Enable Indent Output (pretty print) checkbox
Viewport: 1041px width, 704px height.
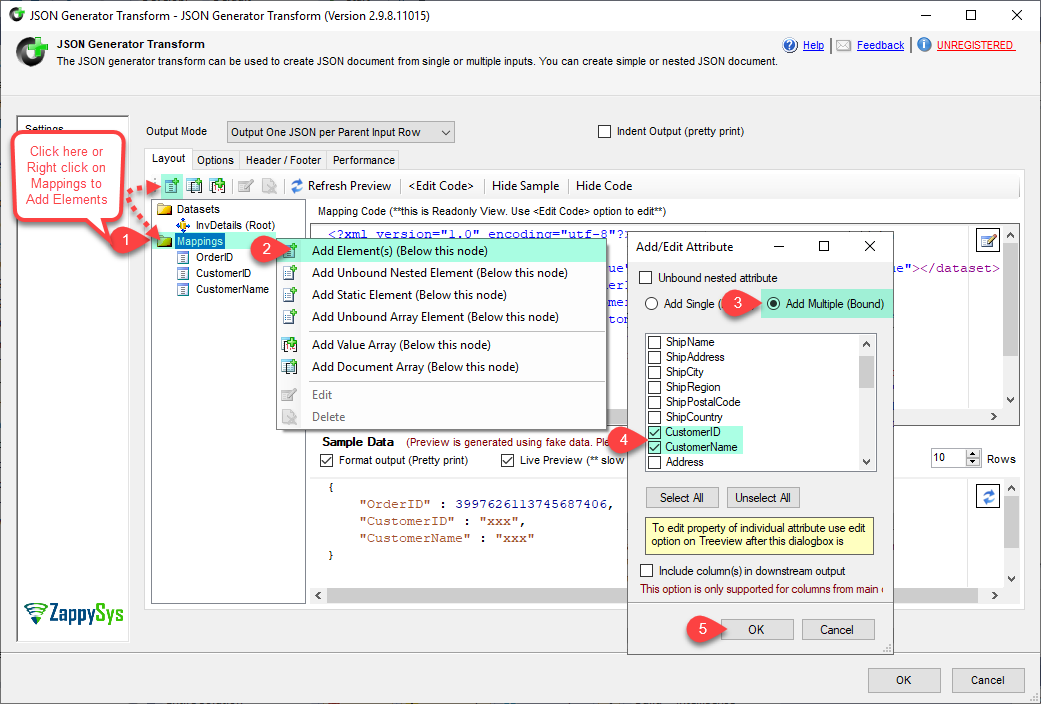[x=604, y=132]
